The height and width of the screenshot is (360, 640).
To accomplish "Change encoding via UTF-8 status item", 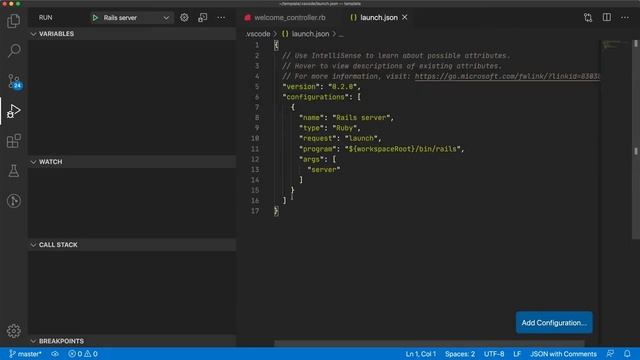I will (494, 354).
